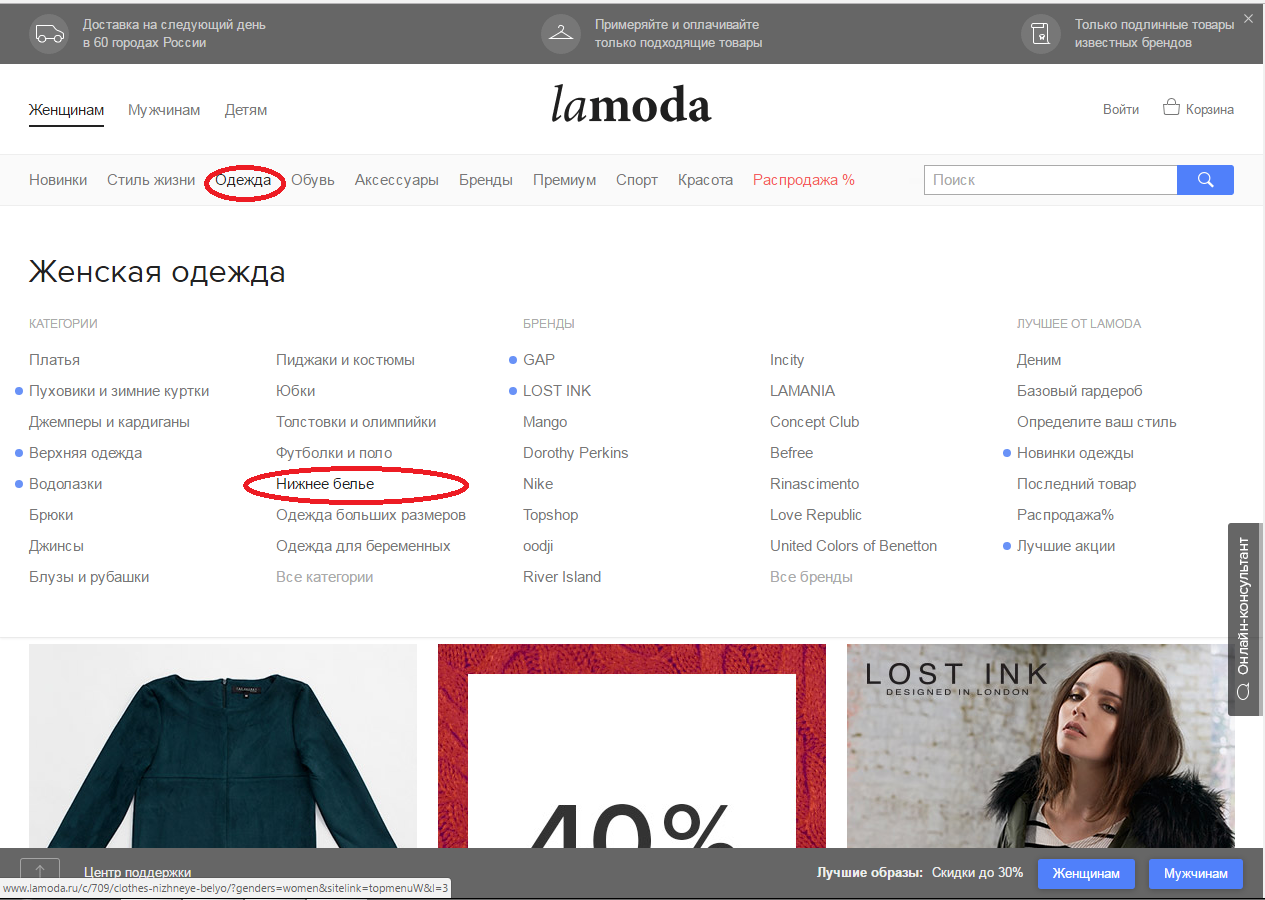This screenshot has width=1265, height=900.
Task: Switch to the Детям section
Action: coord(246,110)
